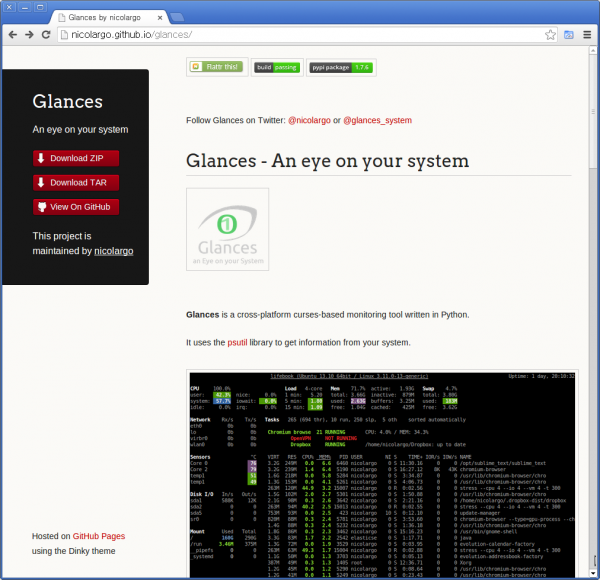Viewport: 600px width, 580px height.
Task: Click the 'Glances - An eye on your system' heading
Action: pyautogui.click(x=328, y=161)
